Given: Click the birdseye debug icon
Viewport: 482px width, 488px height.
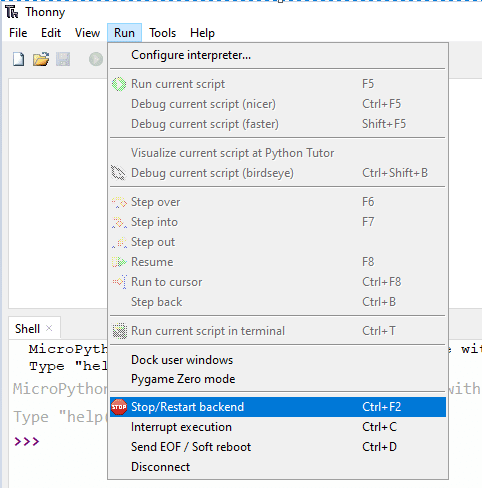Looking at the screenshot, I should point(119,173).
